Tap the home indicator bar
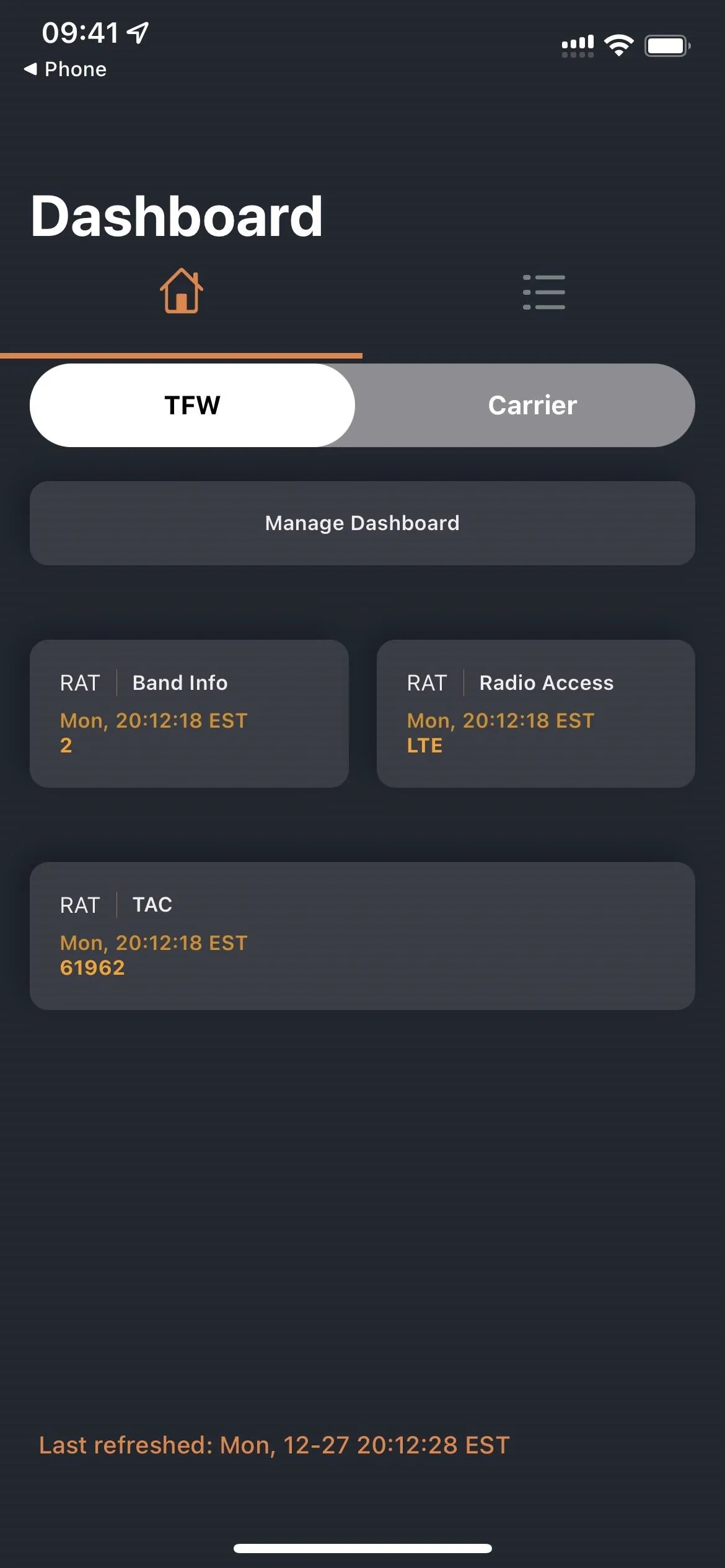The width and height of the screenshot is (725, 1568). (x=362, y=1548)
